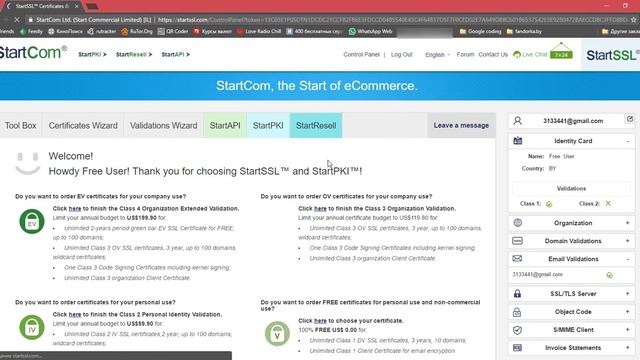Open the Forum link
Viewport: 640px width, 360px height.
465,54
